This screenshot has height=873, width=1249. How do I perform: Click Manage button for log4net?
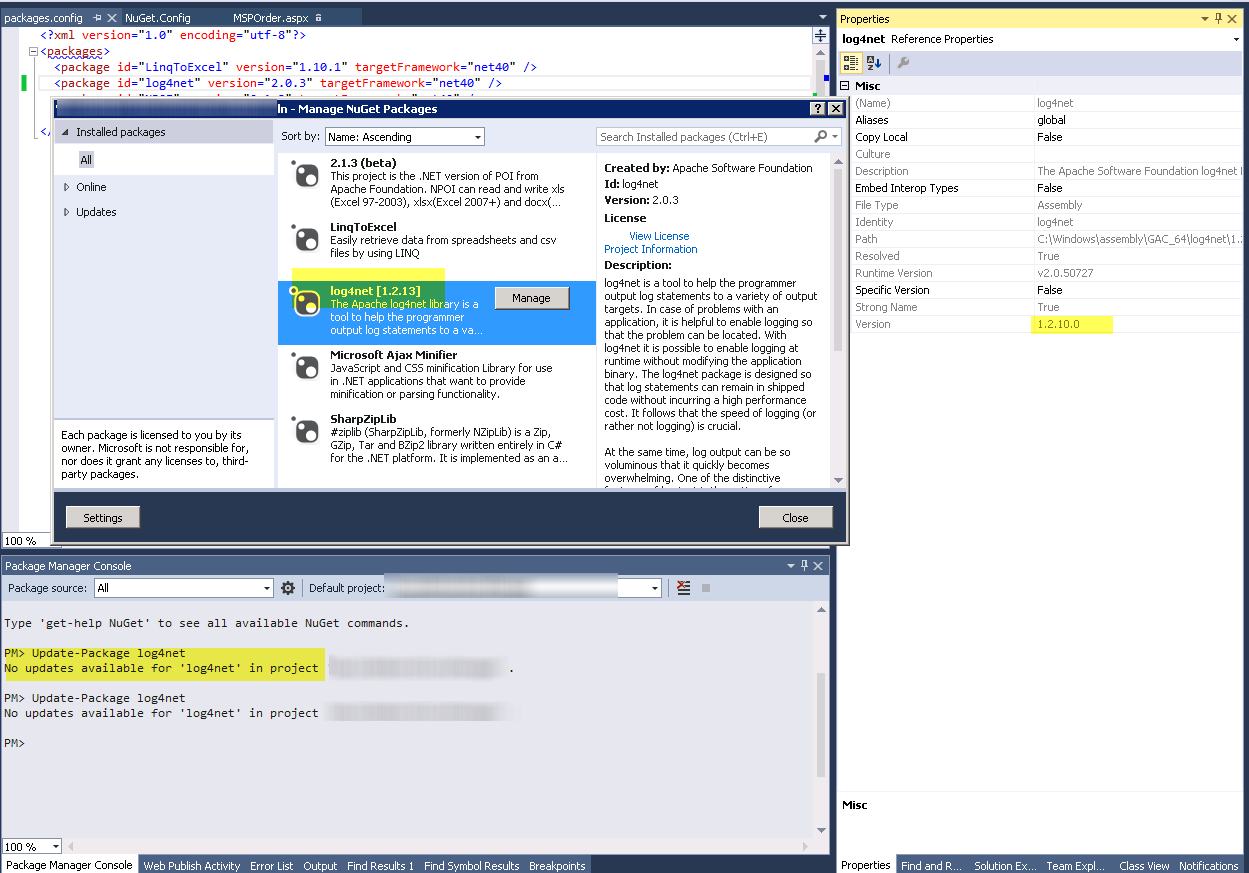(x=531, y=298)
